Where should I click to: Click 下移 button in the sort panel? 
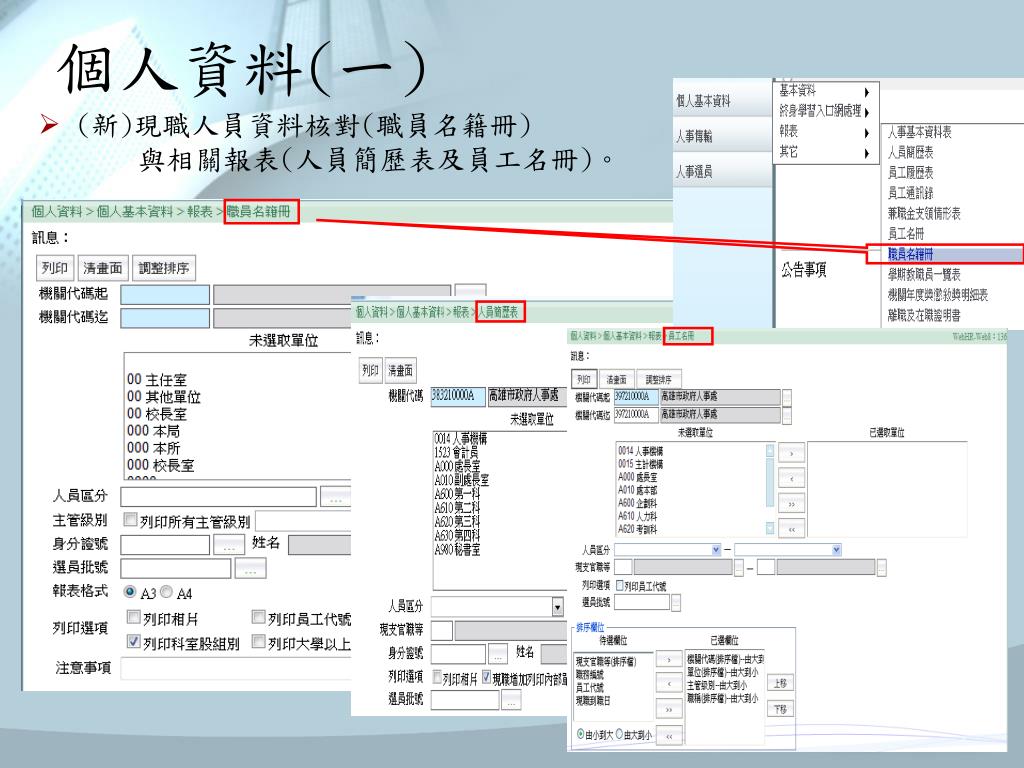point(780,709)
